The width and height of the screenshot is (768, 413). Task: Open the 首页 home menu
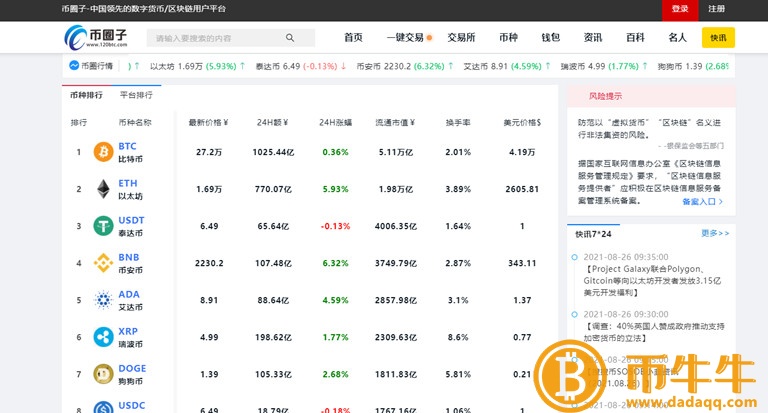coord(353,38)
